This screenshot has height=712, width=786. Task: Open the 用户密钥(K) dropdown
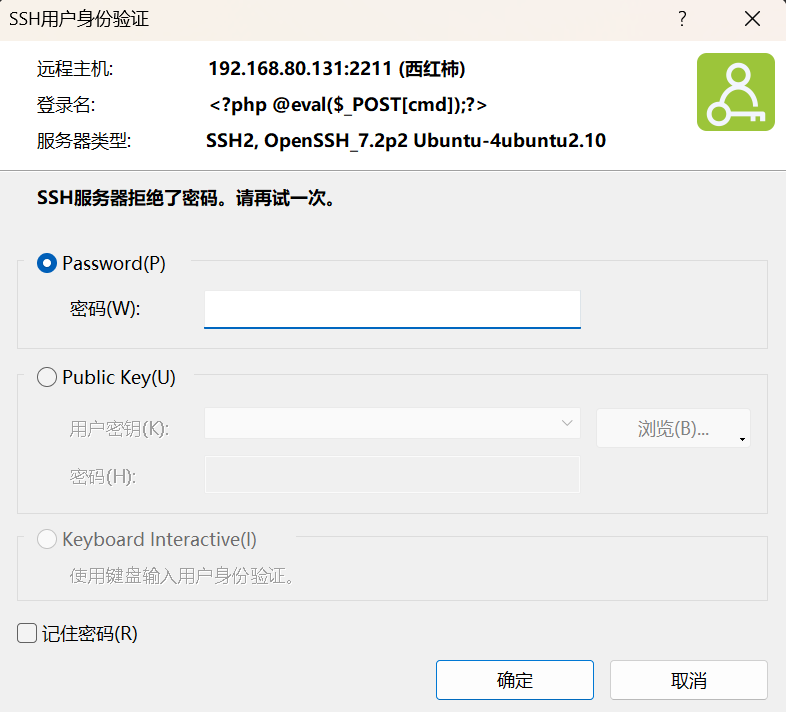tap(392, 423)
